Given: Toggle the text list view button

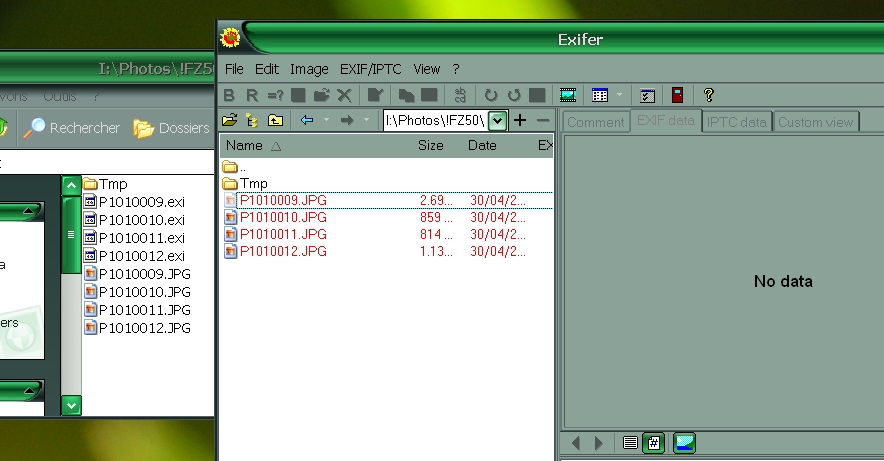Looking at the screenshot, I should click(x=630, y=442).
